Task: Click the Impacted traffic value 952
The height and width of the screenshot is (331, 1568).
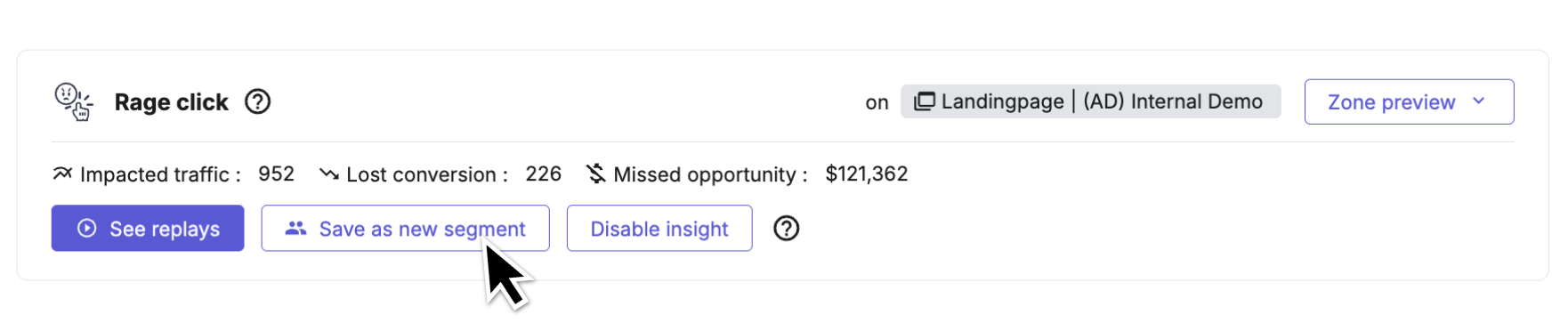Action: (276, 174)
